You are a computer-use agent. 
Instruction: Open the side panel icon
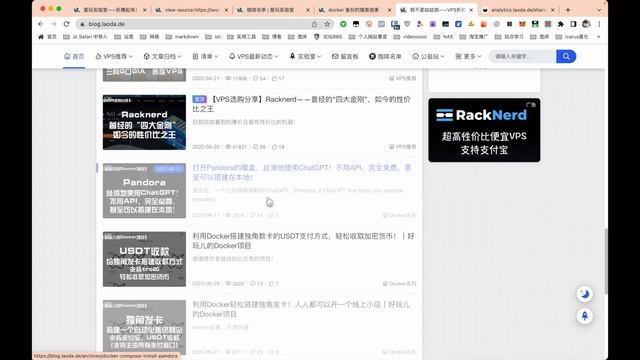[x=573, y=24]
